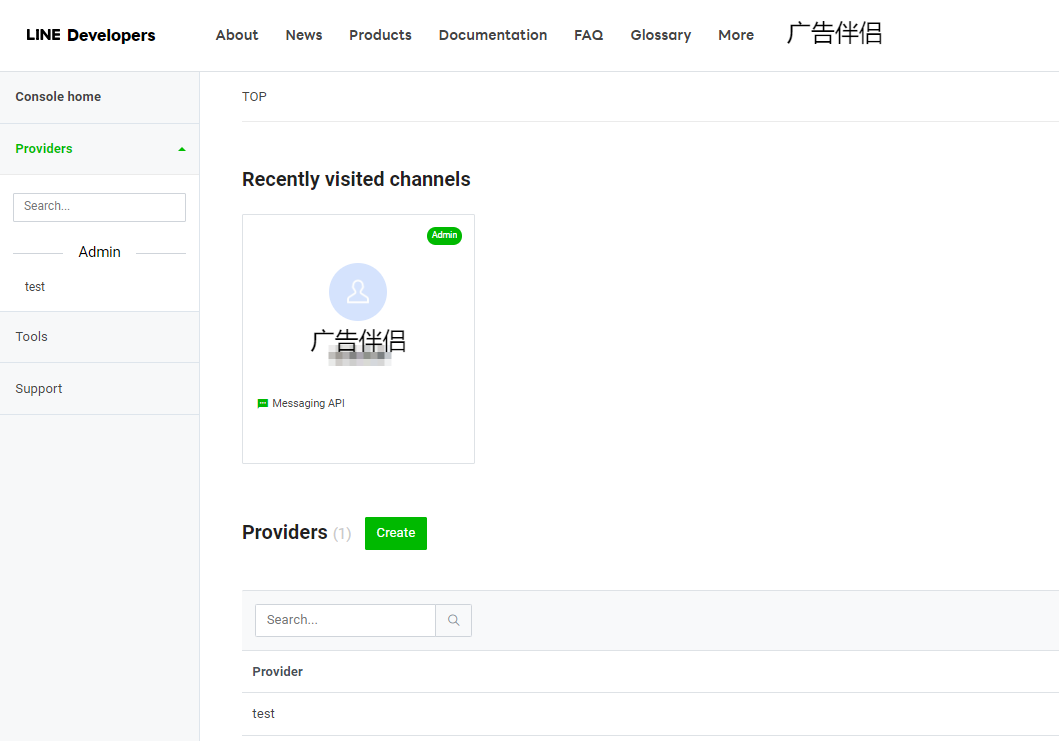
Task: Open the Products menu item
Action: pyautogui.click(x=380, y=35)
